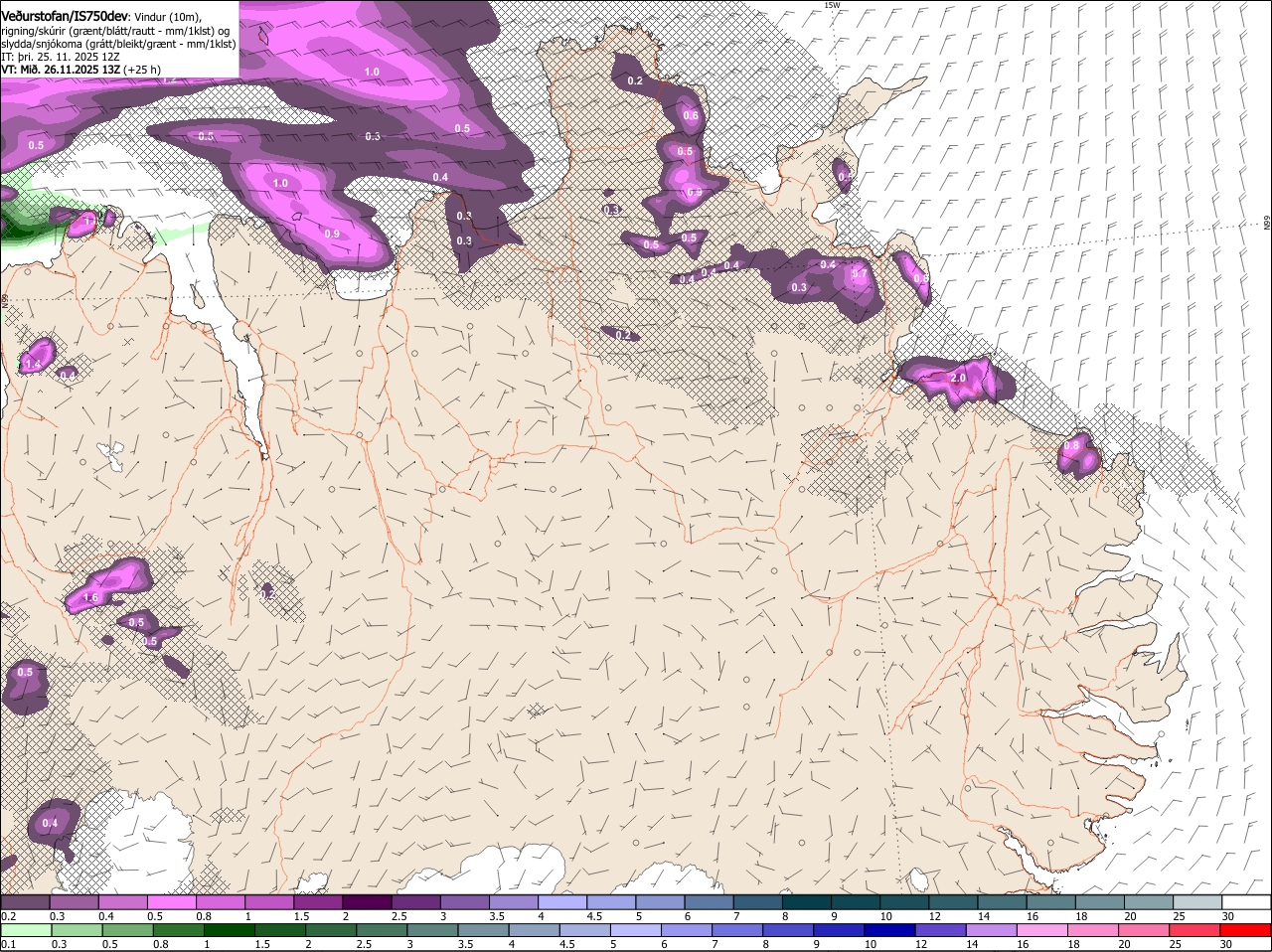Click the '1.6' snowfall value on the map

tap(90, 597)
